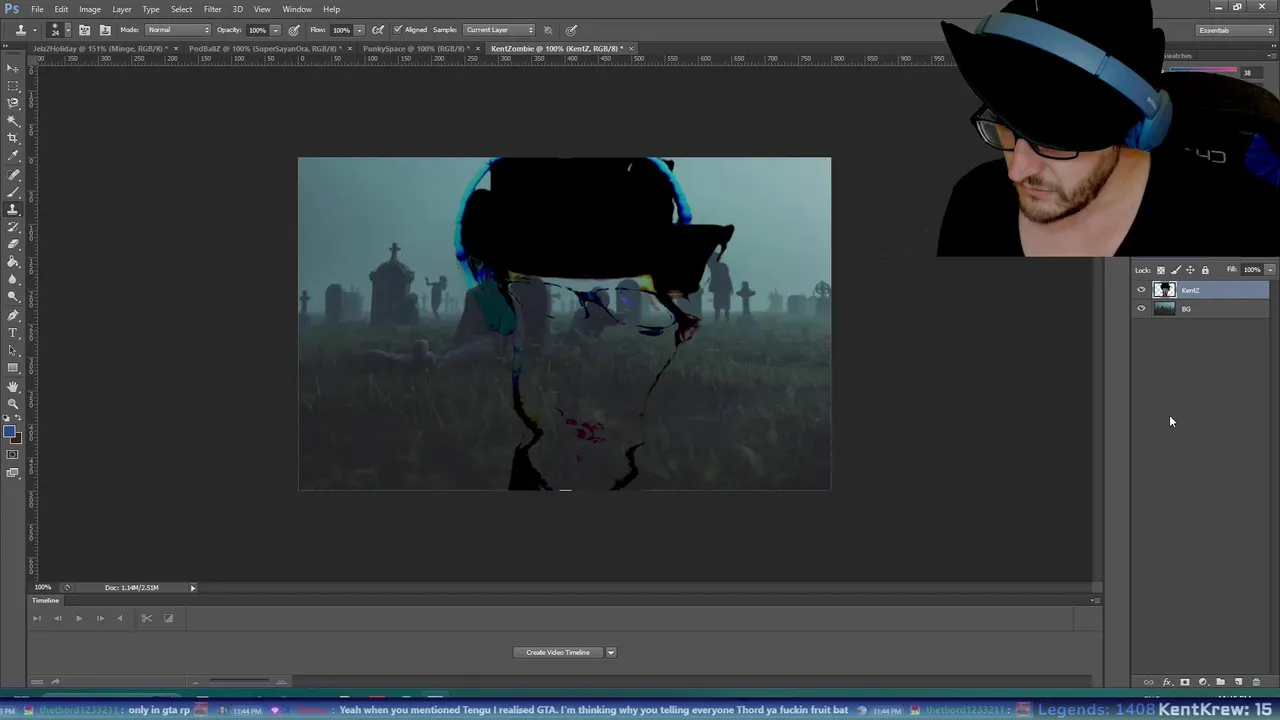1280x720 pixels.
Task: Select the Magic Wand tool
Action: click(x=13, y=121)
